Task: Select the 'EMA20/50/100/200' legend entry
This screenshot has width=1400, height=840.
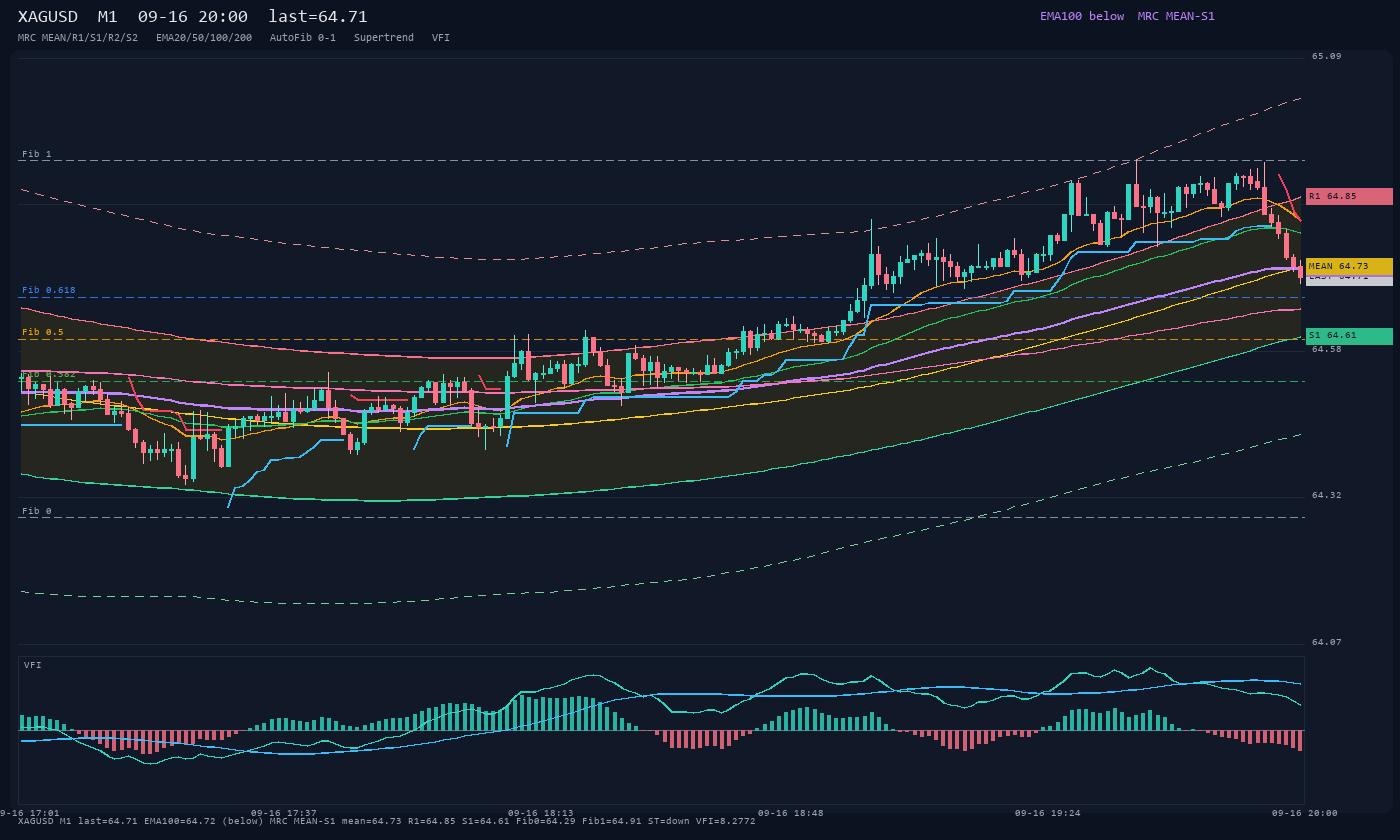Action: point(204,38)
